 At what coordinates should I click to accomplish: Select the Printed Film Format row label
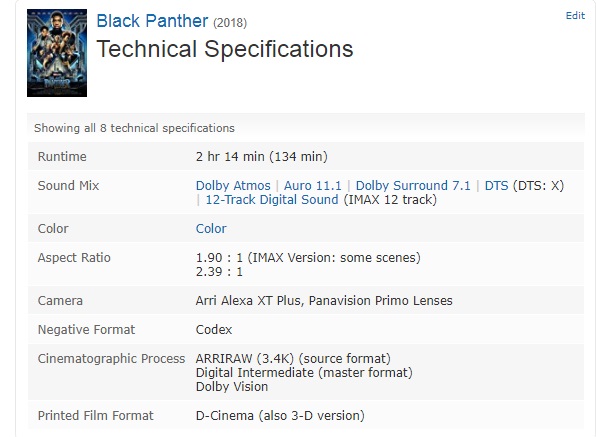coord(95,415)
